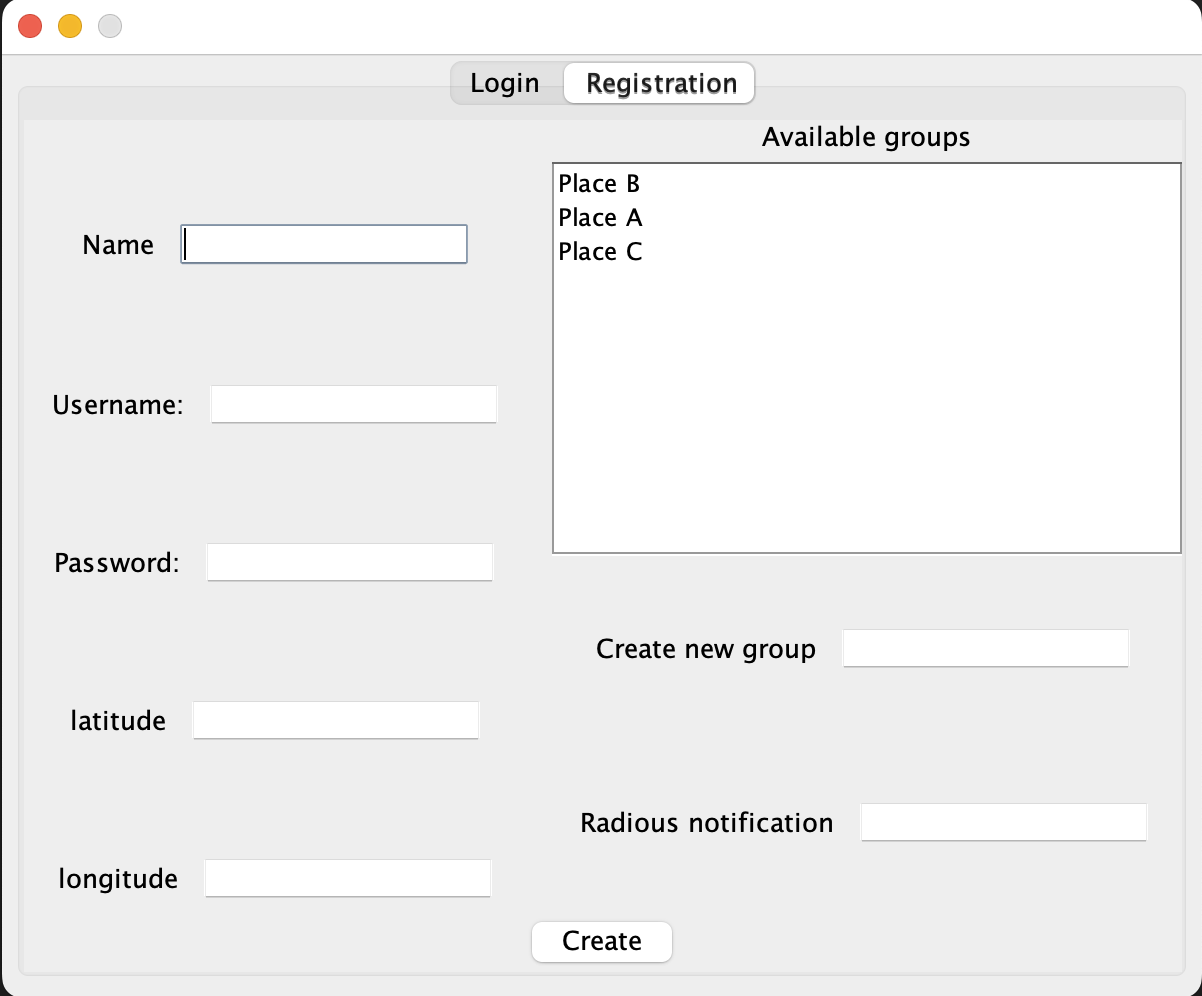
Task: Click the longitude text field
Action: 348,879
